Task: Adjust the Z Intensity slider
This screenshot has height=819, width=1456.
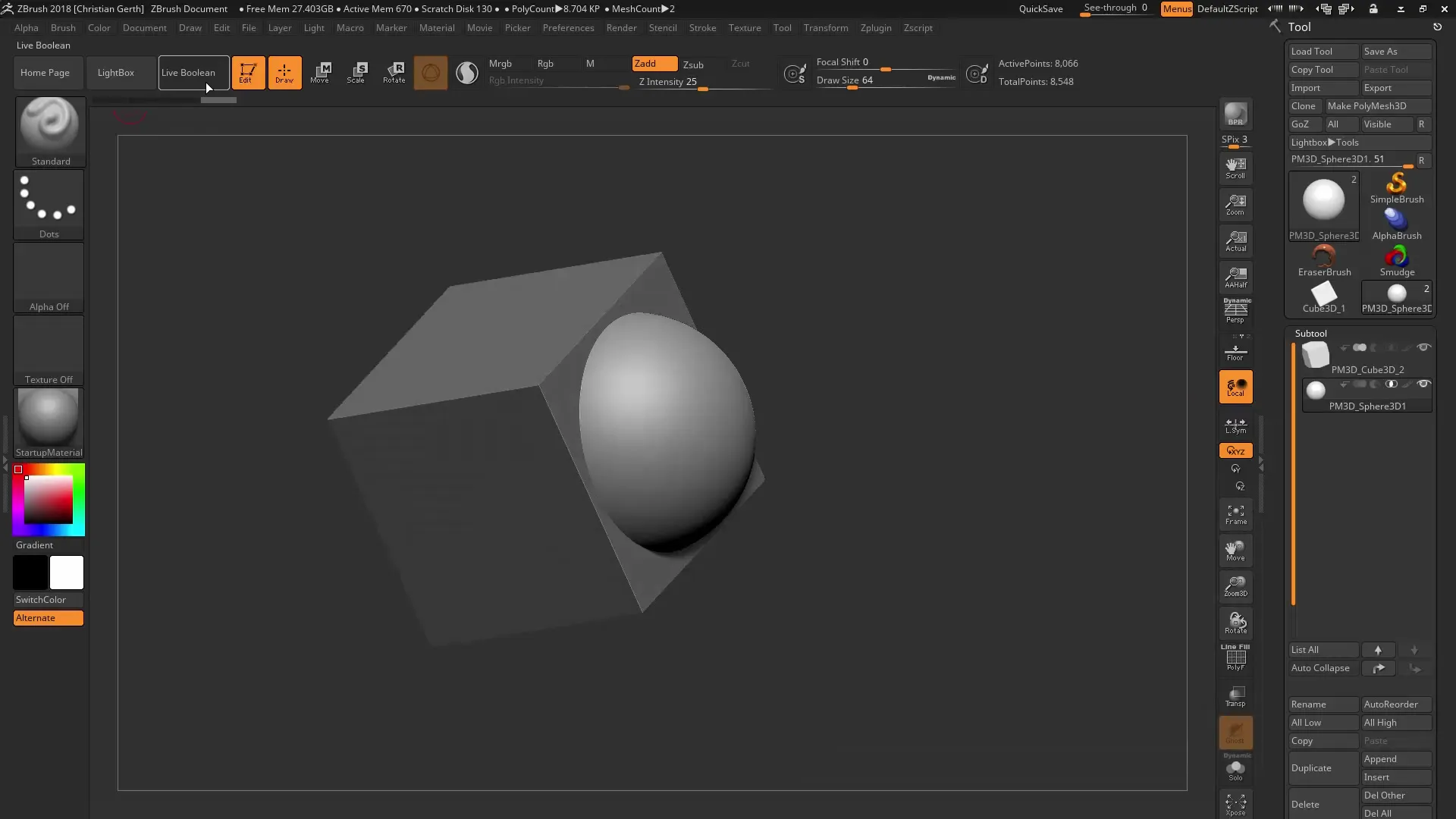Action: coord(703,83)
